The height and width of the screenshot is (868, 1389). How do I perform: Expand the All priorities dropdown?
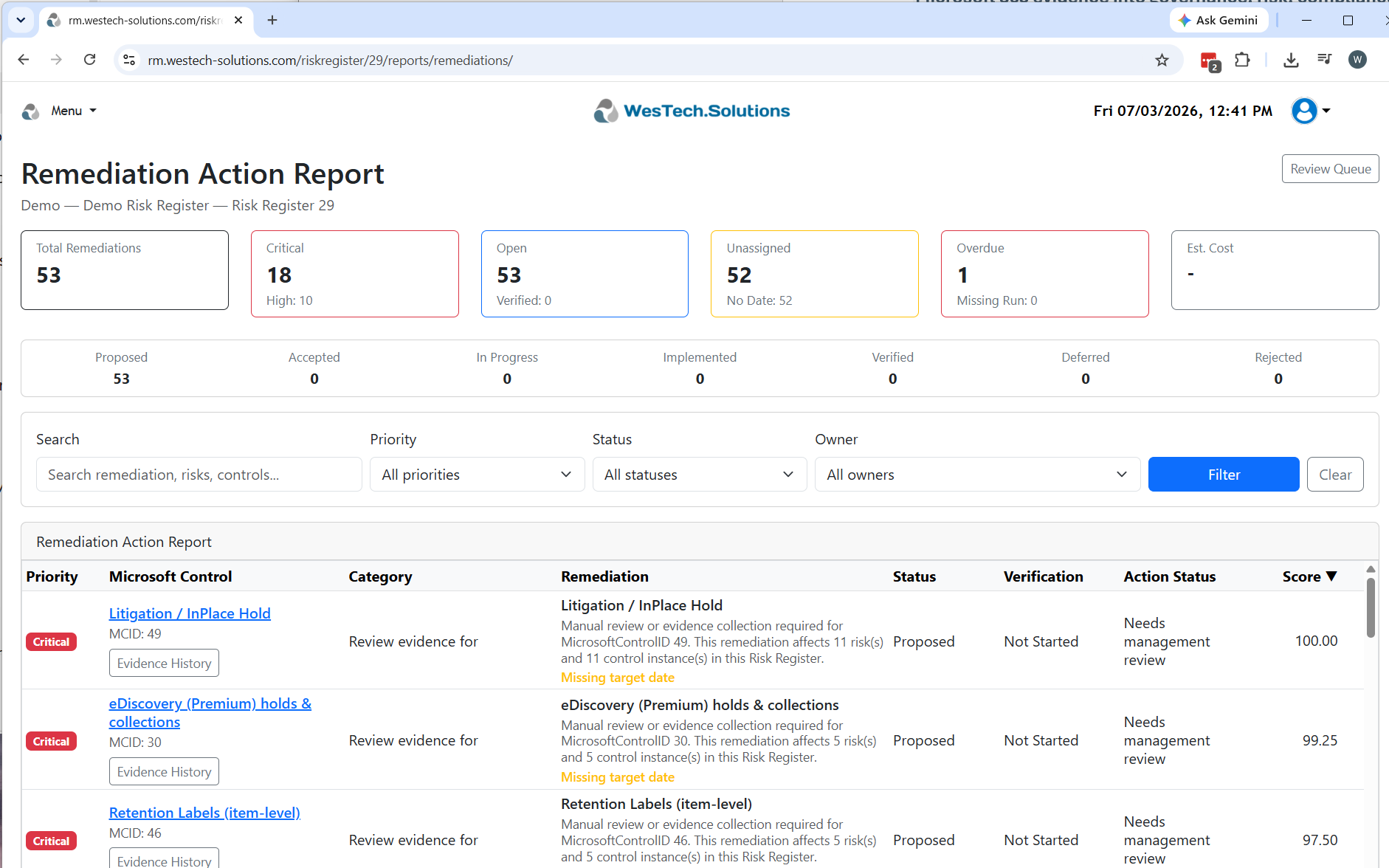pyautogui.click(x=477, y=475)
